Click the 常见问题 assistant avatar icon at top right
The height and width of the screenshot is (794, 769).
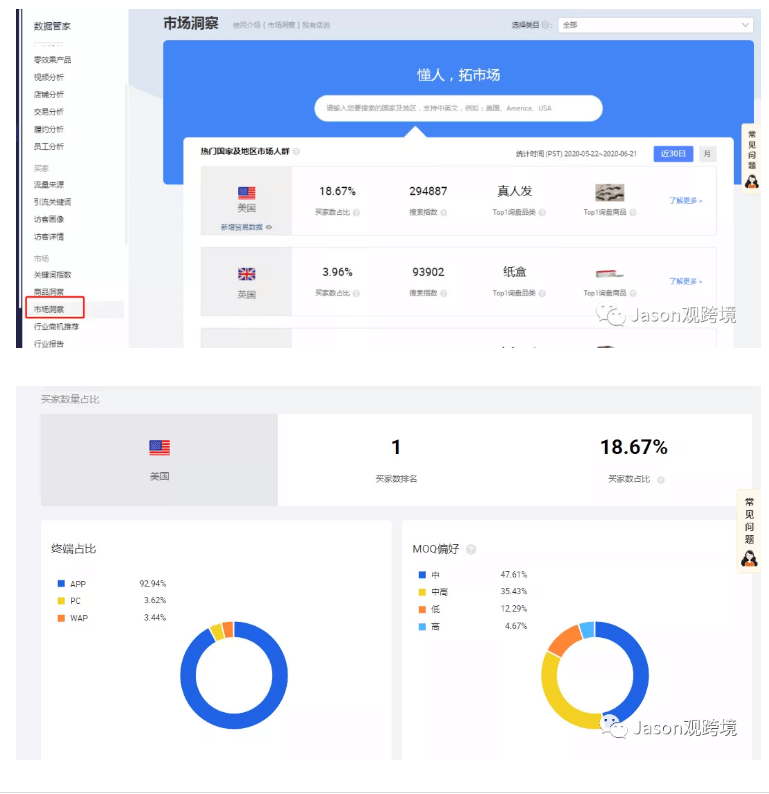point(751,181)
